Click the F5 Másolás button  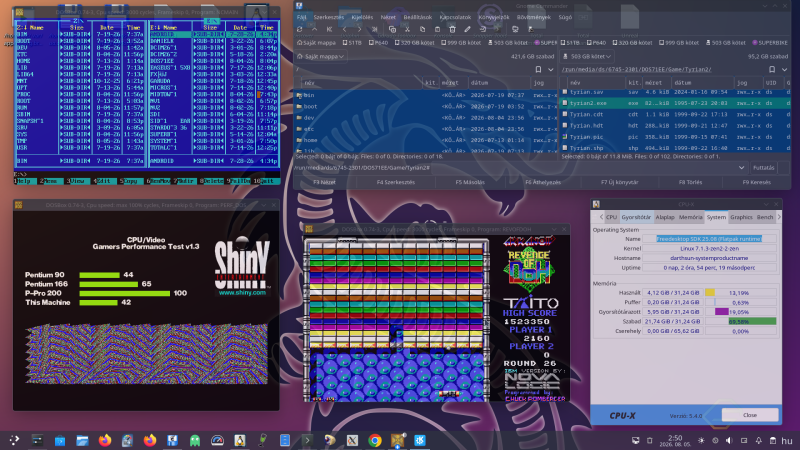[x=470, y=182]
